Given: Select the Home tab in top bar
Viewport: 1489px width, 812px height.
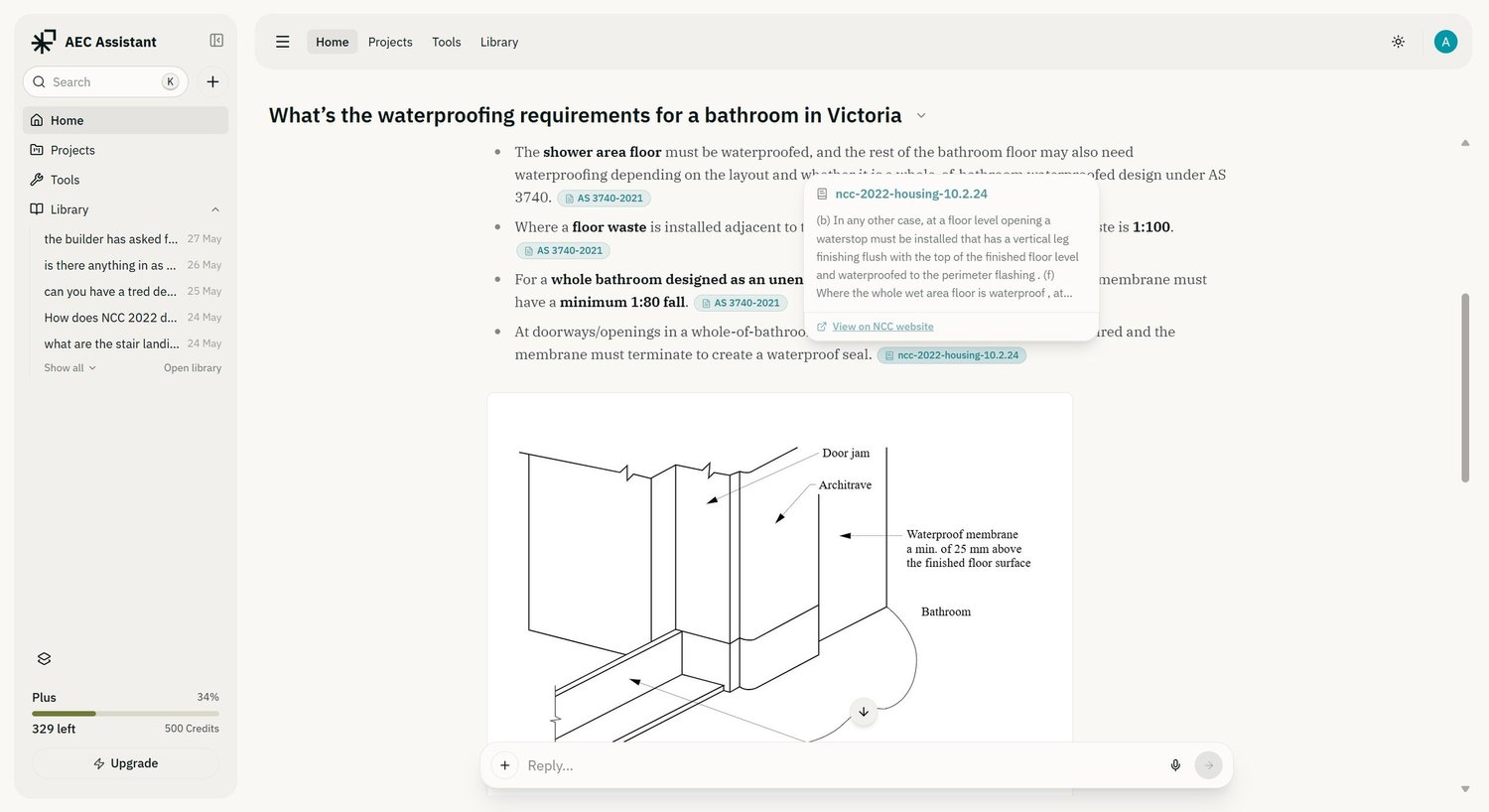Looking at the screenshot, I should (x=333, y=42).
